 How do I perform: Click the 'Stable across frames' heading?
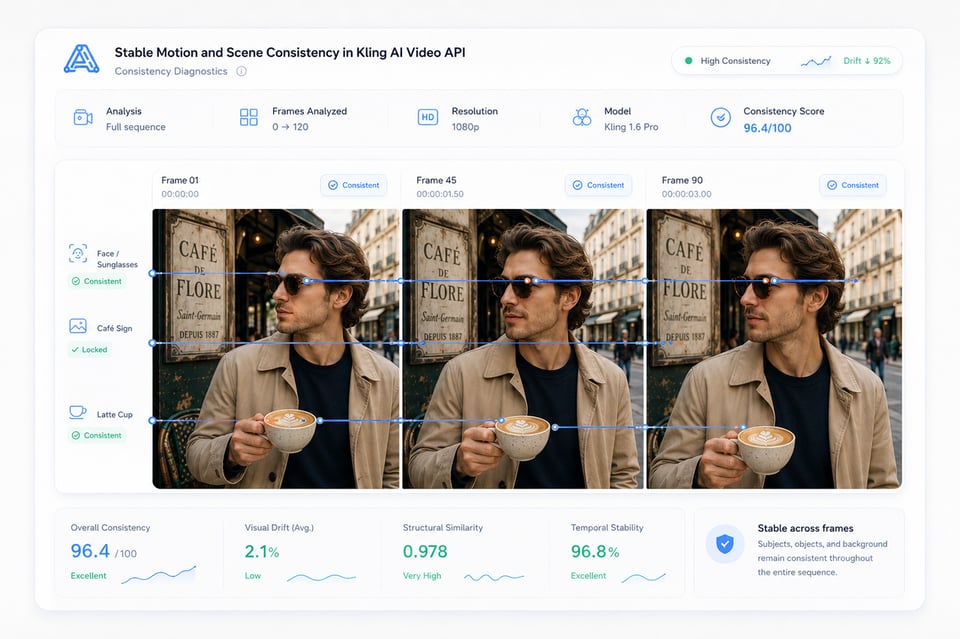(x=805, y=528)
